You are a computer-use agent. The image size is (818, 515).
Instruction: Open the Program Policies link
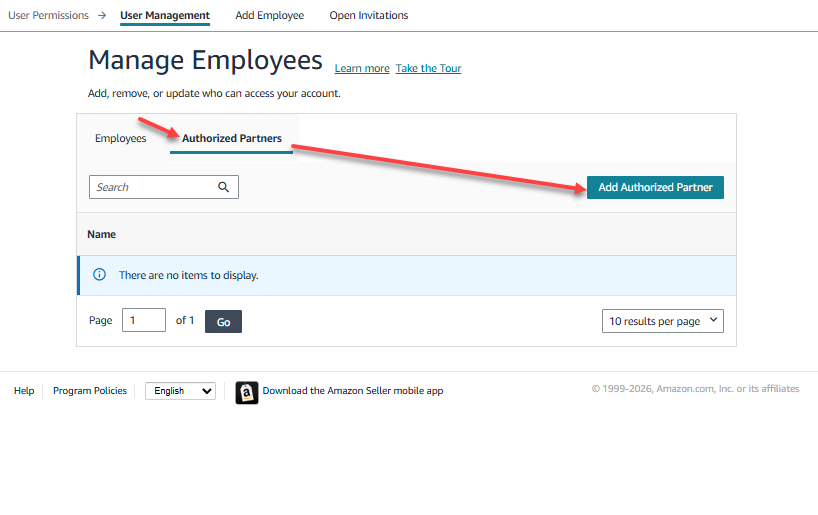90,391
